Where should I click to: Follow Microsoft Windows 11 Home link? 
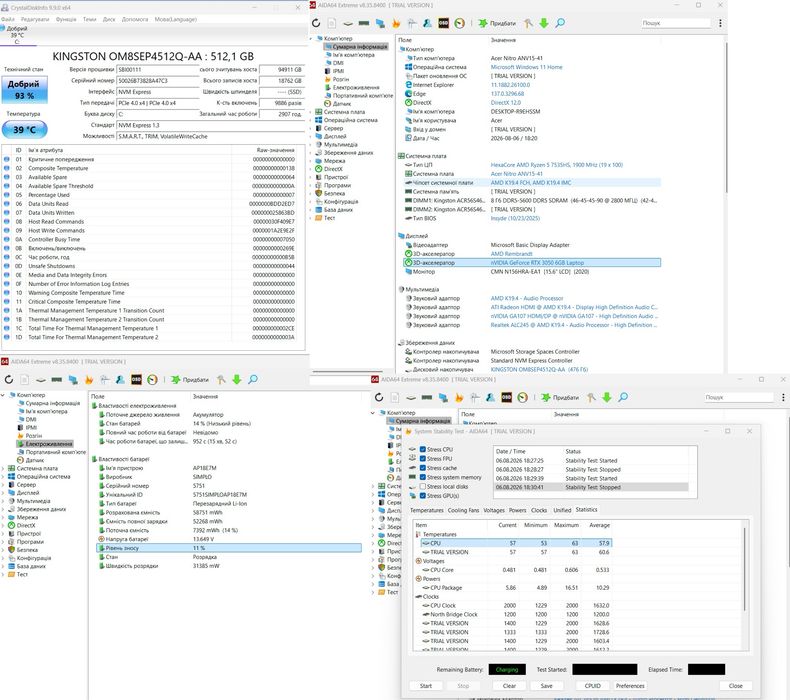[526, 67]
